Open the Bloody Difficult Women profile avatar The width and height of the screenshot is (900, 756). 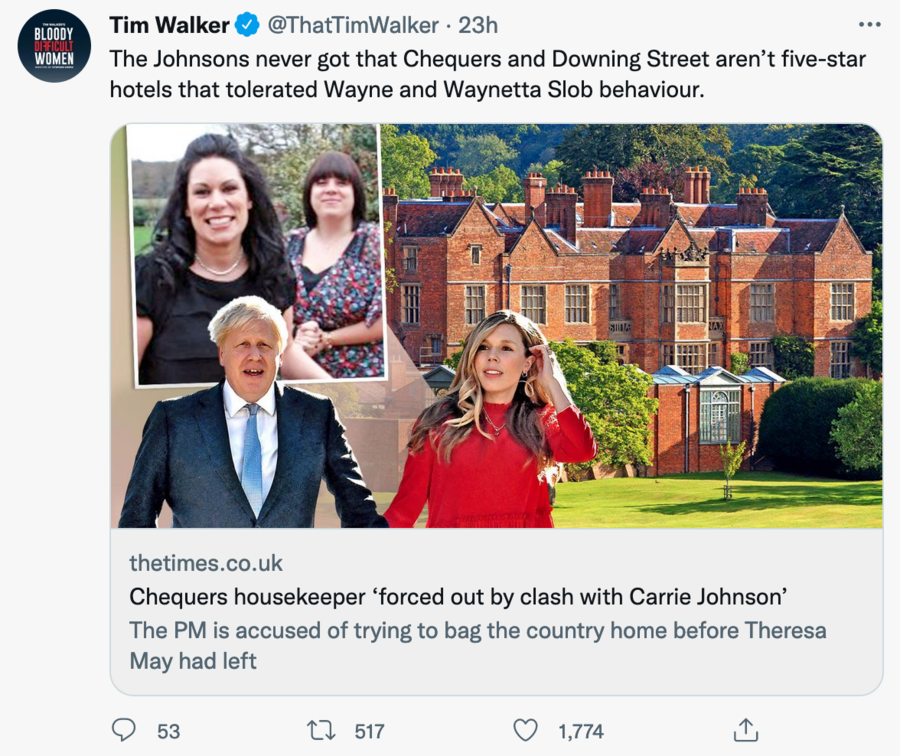tap(54, 45)
